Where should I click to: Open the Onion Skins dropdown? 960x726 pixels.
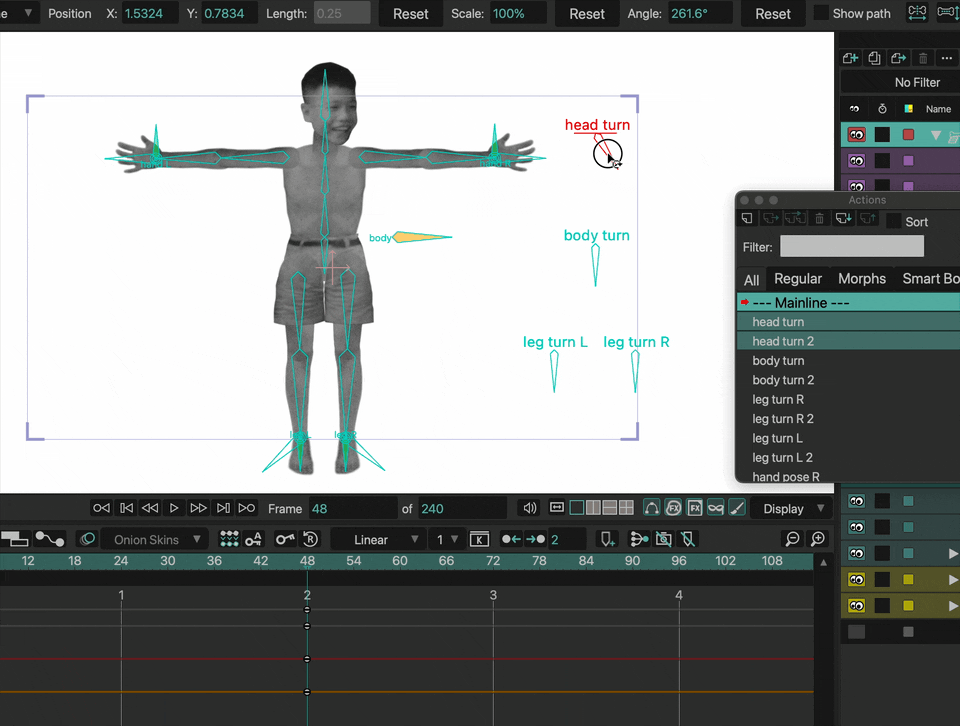pos(152,539)
